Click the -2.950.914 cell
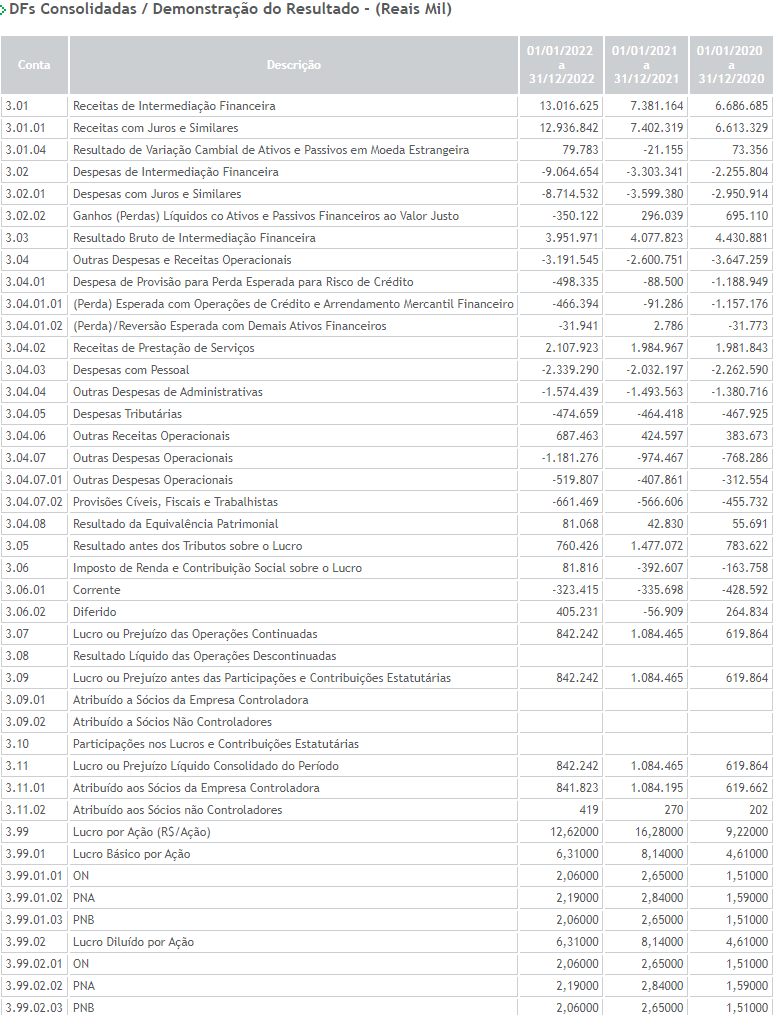The width and height of the screenshot is (773, 1017). pos(739,194)
